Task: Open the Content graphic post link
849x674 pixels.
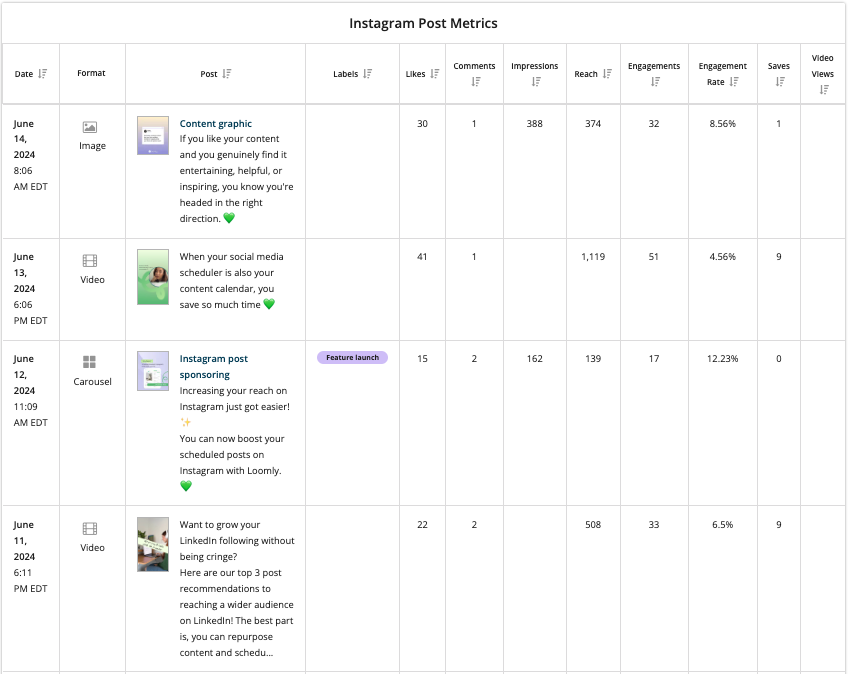Action: tap(215, 123)
